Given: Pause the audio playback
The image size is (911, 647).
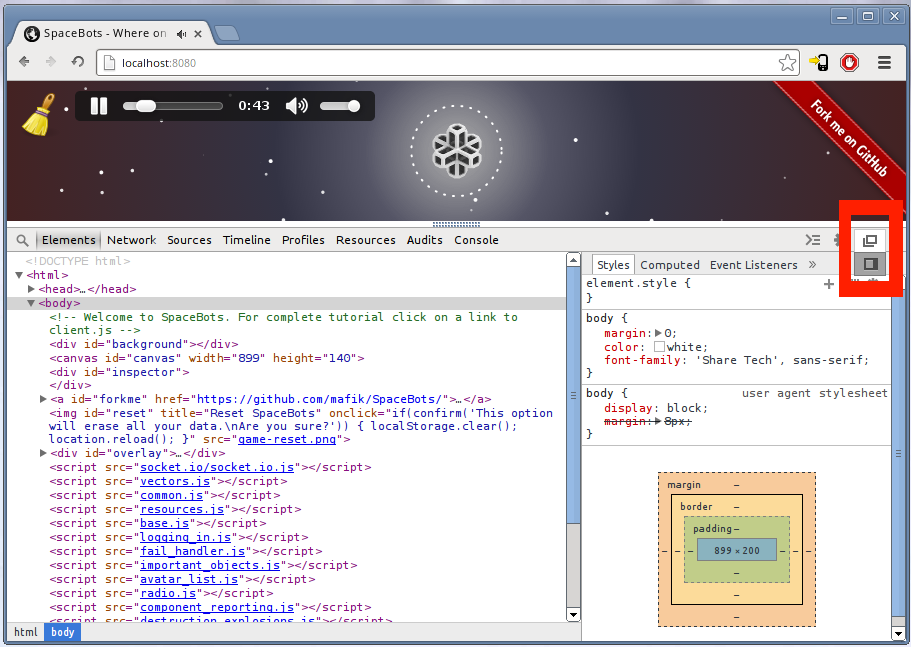Looking at the screenshot, I should [98, 106].
